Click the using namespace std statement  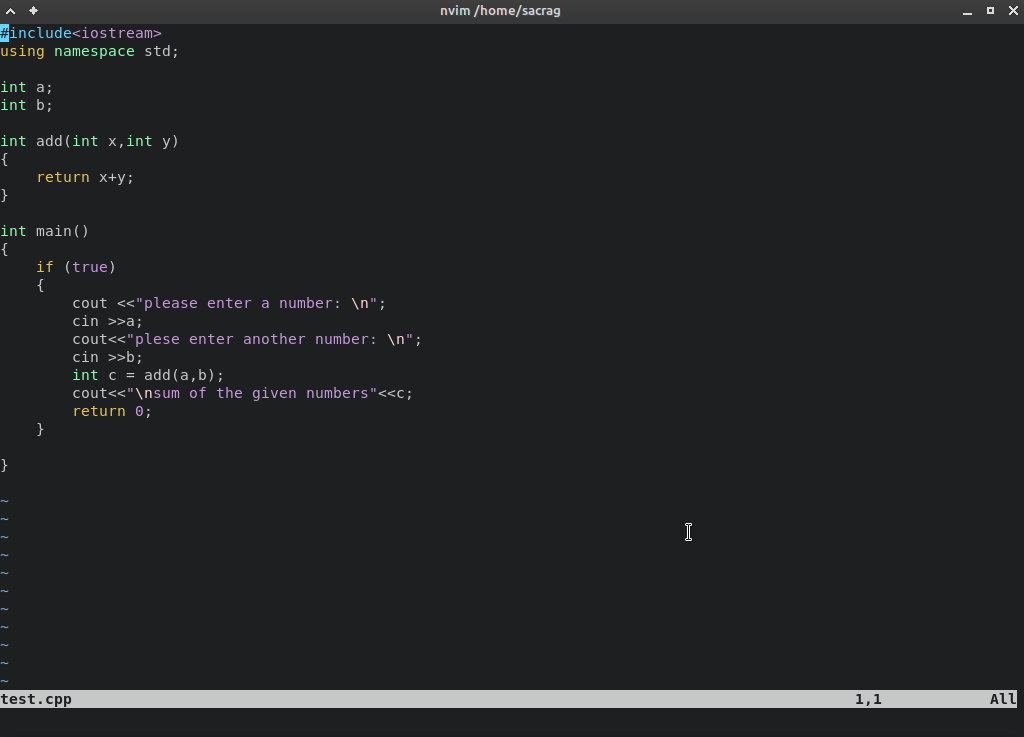[89, 51]
